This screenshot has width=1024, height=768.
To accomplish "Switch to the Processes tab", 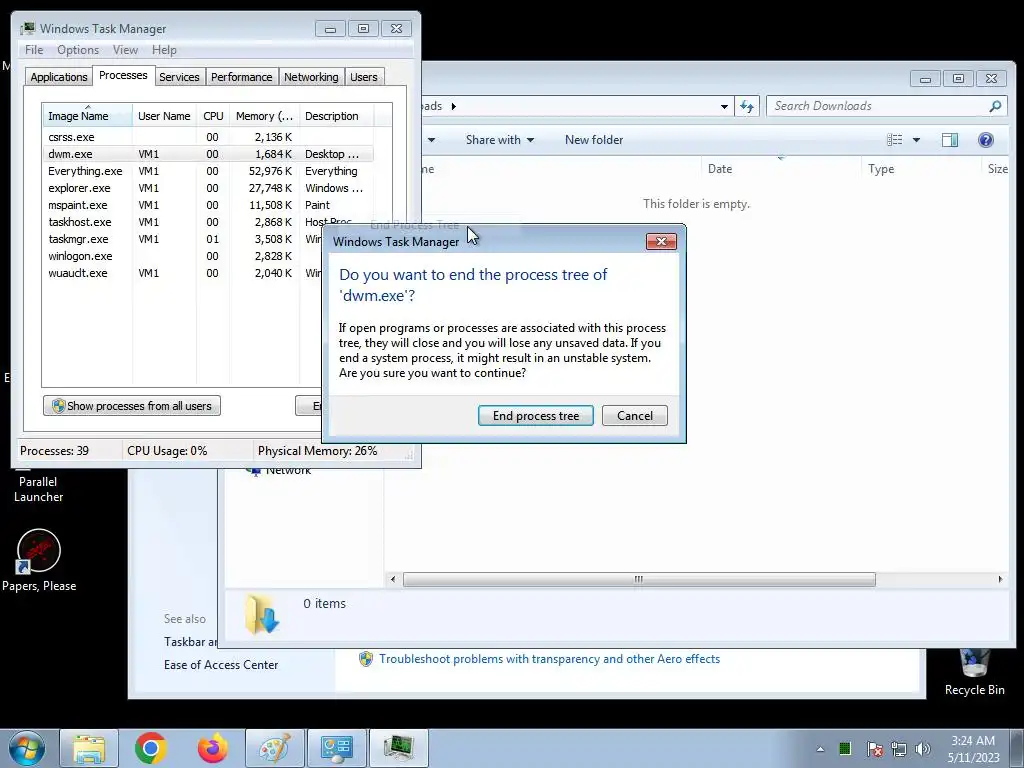I will [123, 76].
